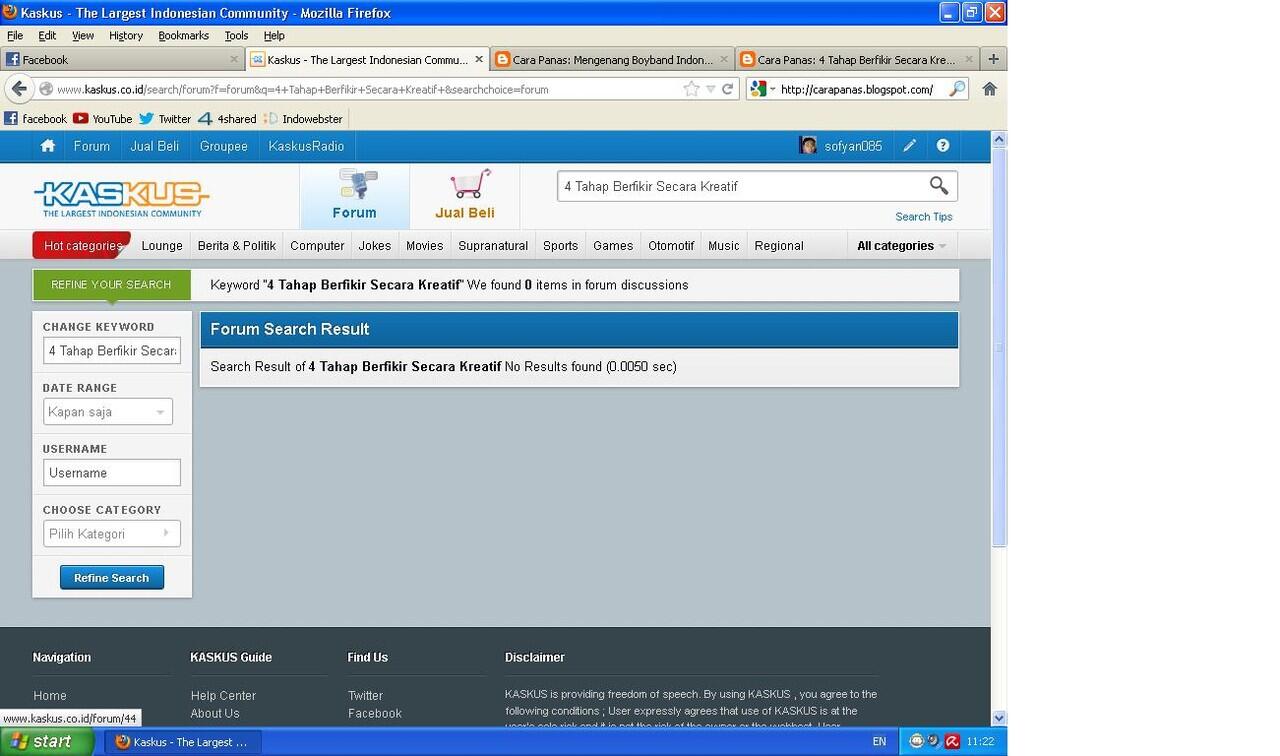Image resolution: width=1280 pixels, height=756 pixels.
Task: Open YouTube bookmark
Action: click(102, 119)
